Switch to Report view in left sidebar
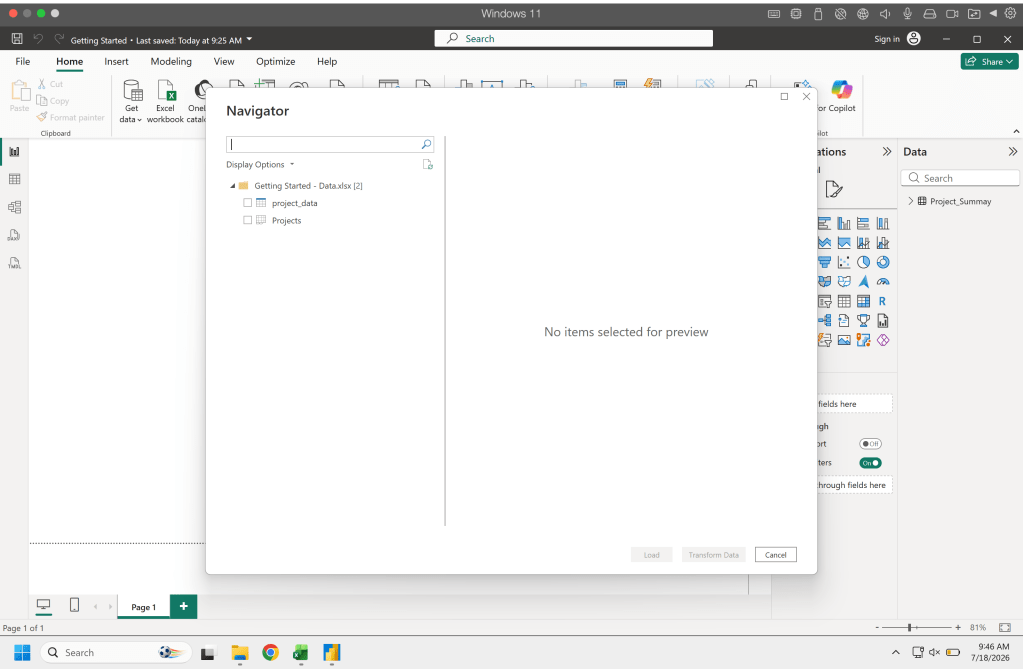1023x669 pixels. click(14, 151)
